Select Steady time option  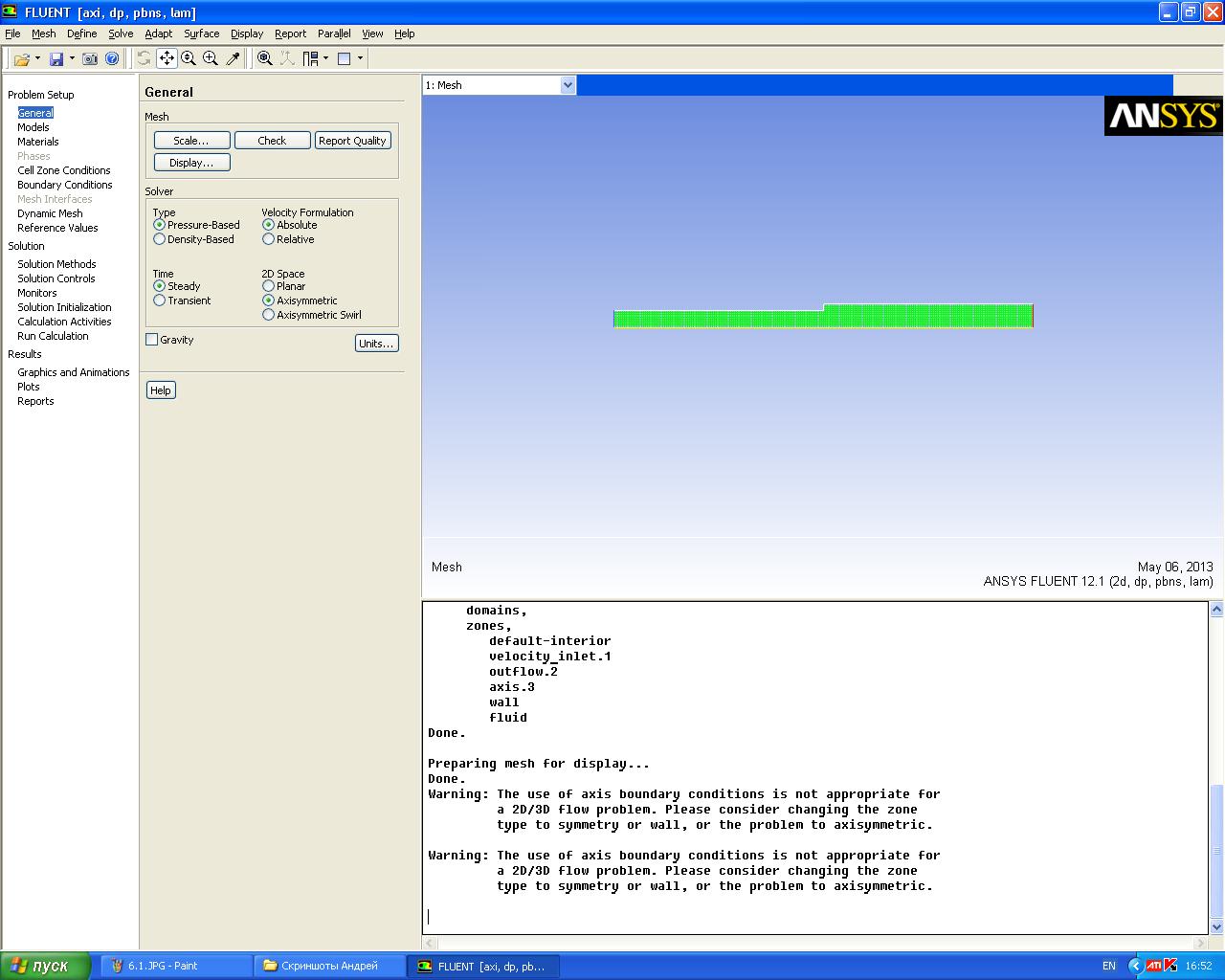(177, 286)
